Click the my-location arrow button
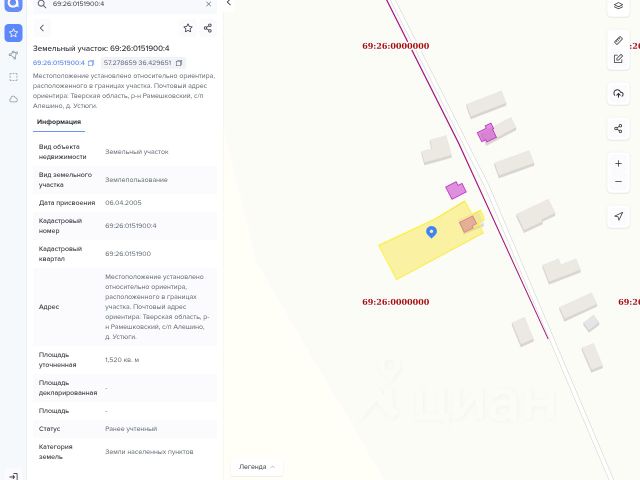 pos(618,216)
